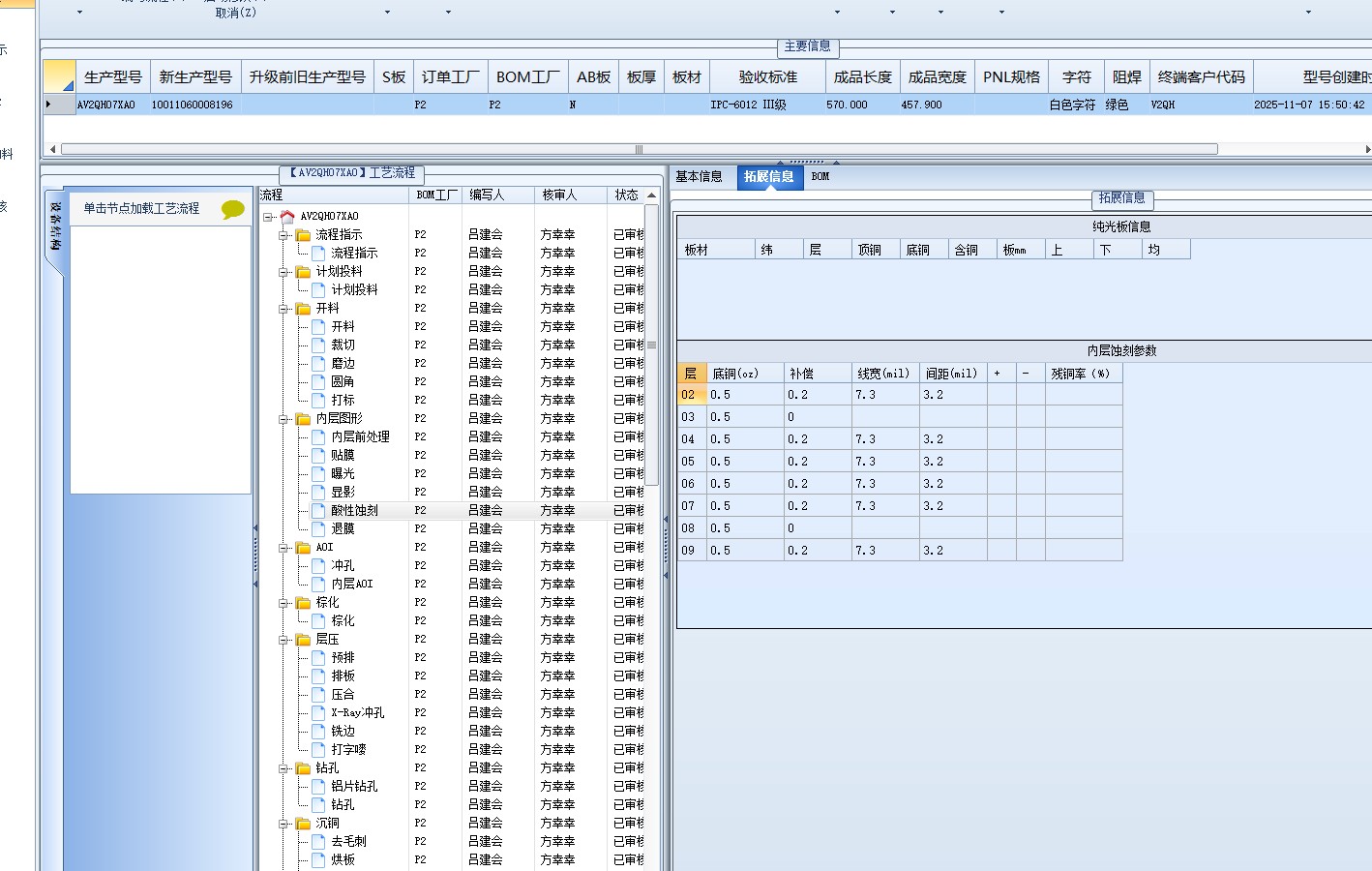Collapse the 沉铜 folder node
The width and height of the screenshot is (1372, 871).
point(284,824)
